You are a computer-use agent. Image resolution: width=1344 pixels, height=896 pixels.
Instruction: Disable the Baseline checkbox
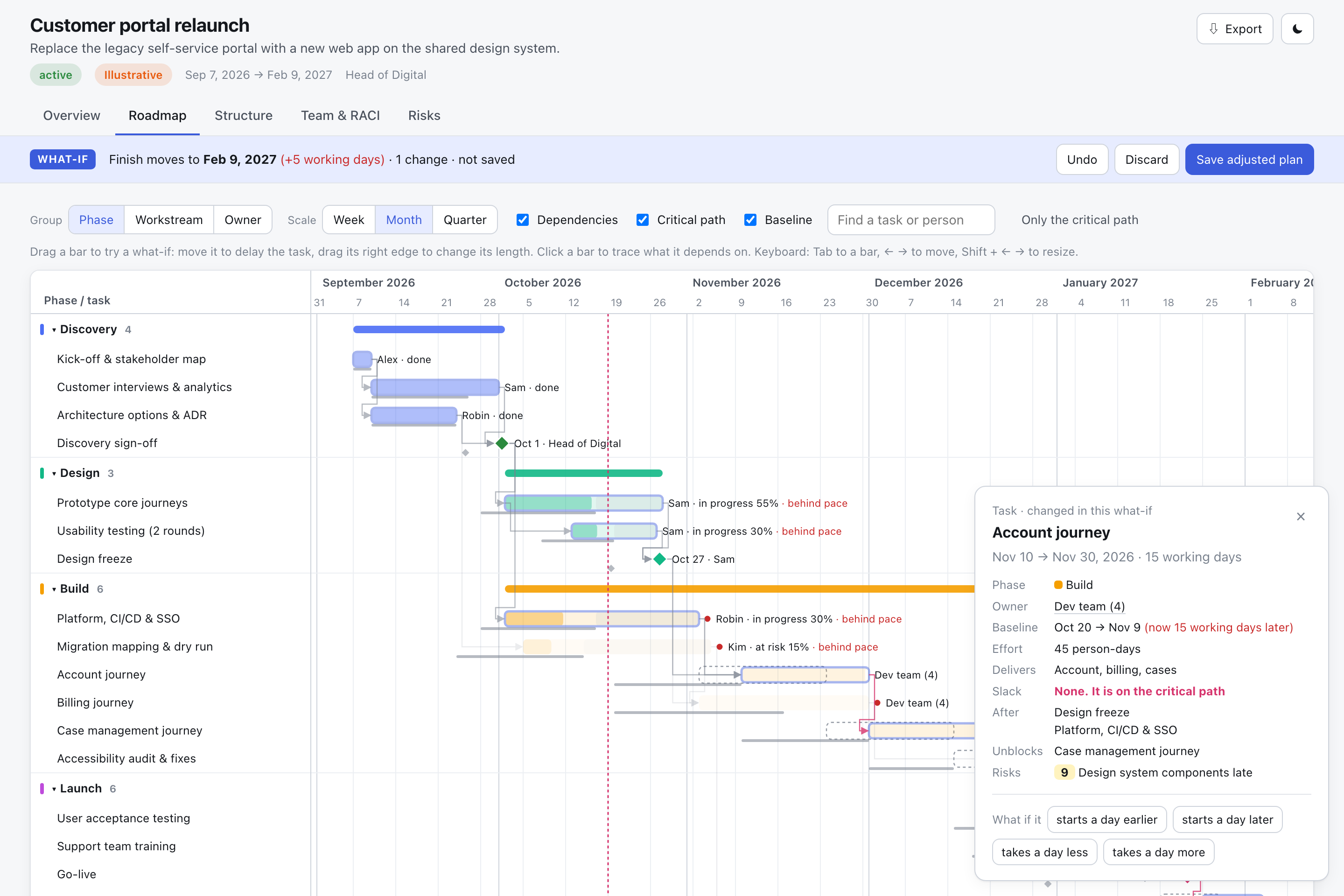(x=750, y=220)
